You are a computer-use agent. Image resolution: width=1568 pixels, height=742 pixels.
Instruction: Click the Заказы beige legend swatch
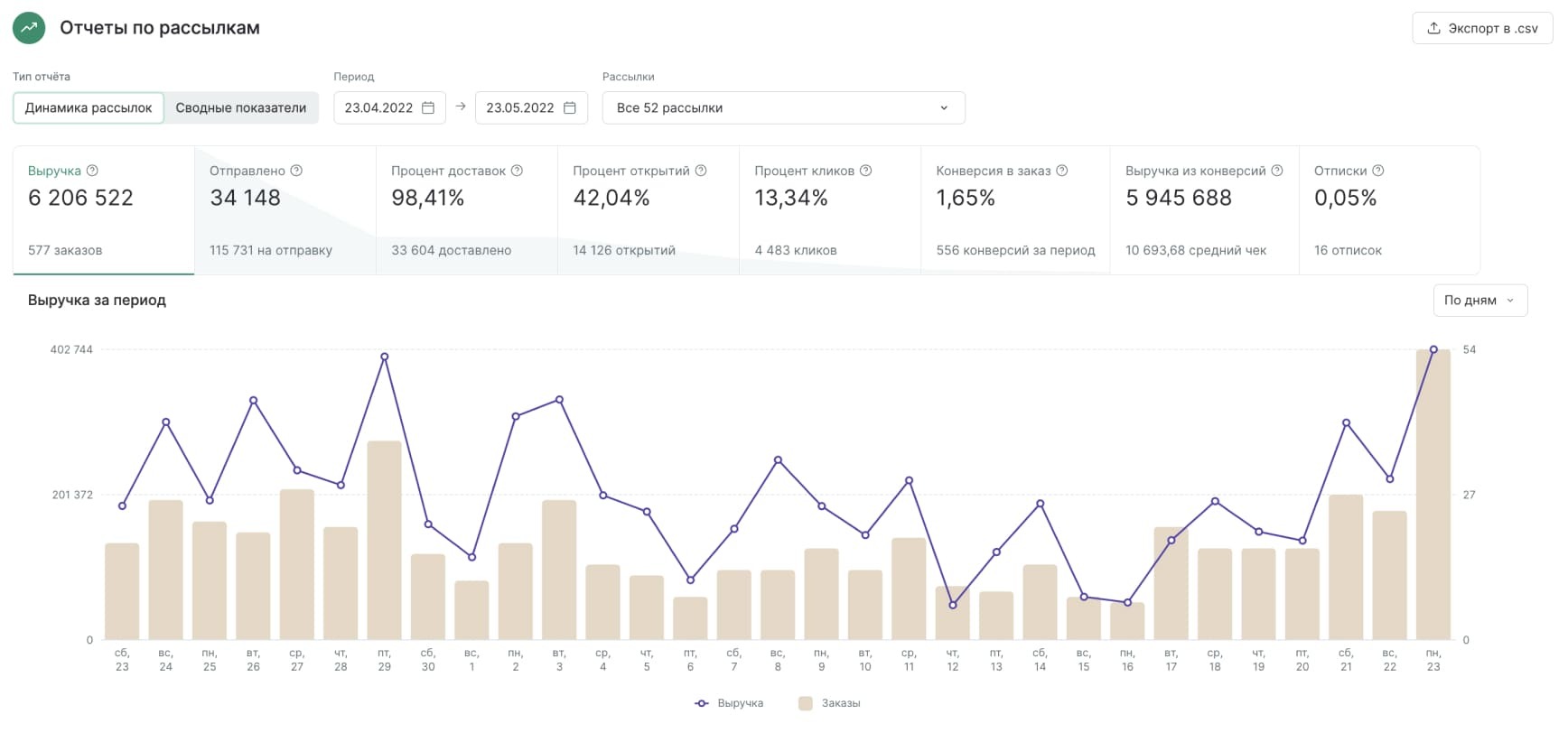(806, 703)
